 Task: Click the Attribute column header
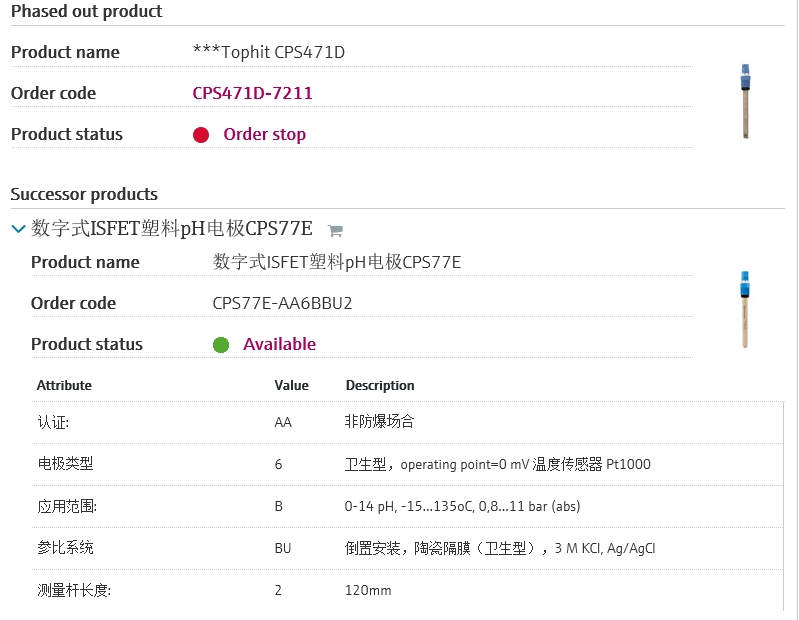64,385
